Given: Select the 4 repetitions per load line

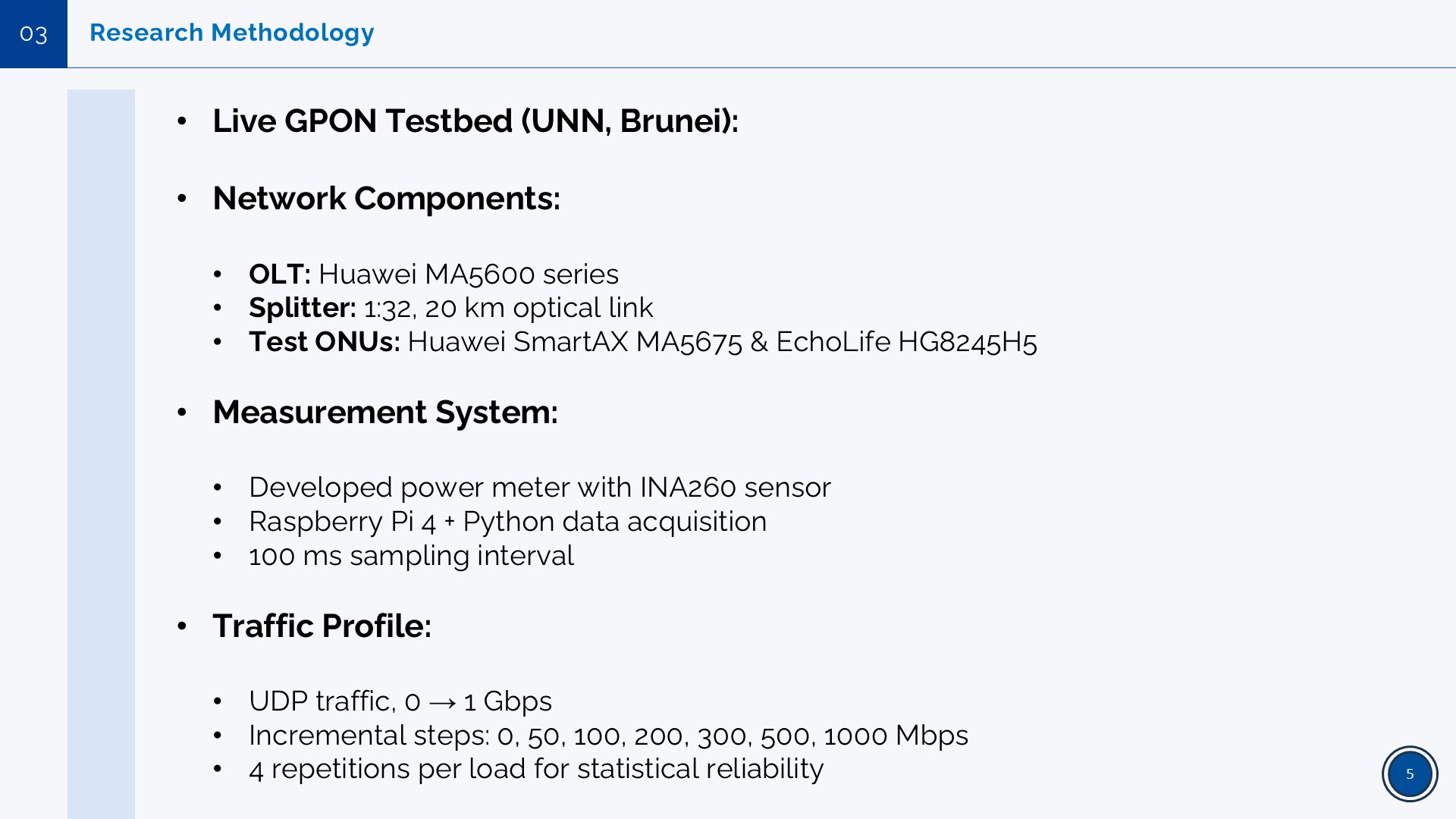Looking at the screenshot, I should (x=536, y=769).
